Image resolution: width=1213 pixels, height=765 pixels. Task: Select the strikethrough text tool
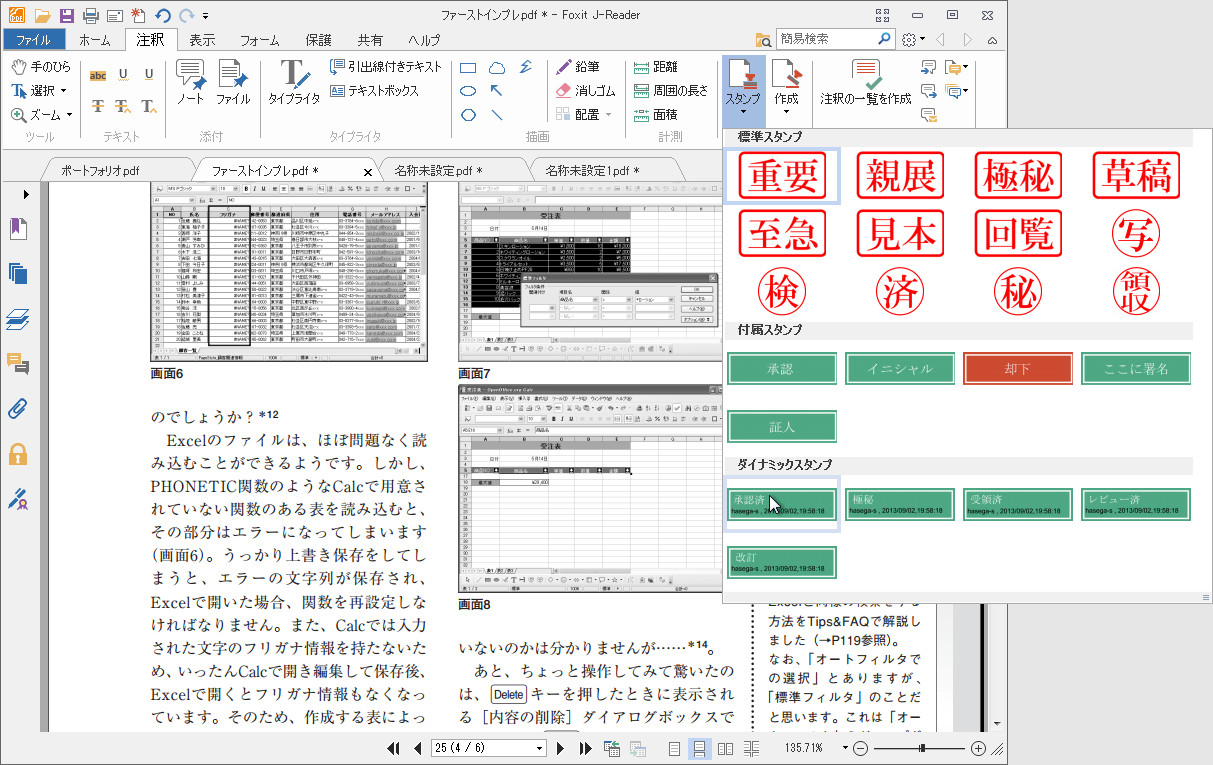[98, 105]
